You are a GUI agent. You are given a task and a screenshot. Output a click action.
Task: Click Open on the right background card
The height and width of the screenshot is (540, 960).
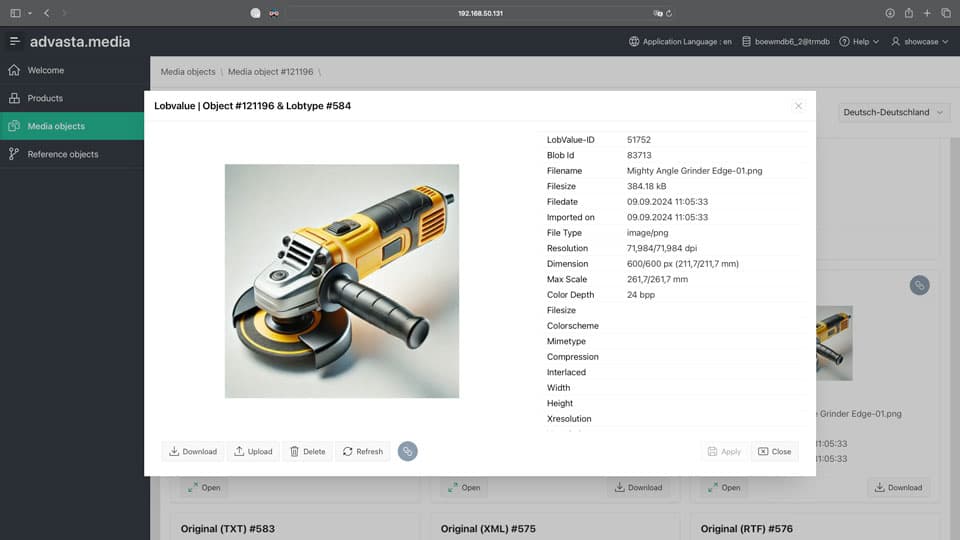click(724, 487)
